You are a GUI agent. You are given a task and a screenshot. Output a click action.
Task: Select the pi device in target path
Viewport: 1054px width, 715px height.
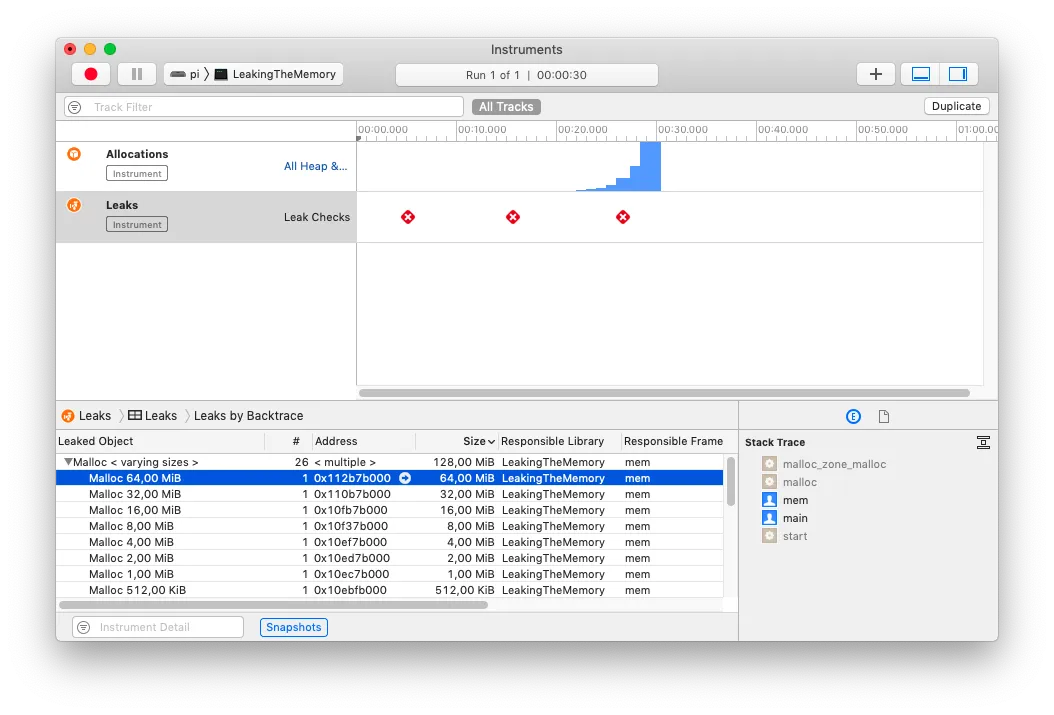(186, 75)
